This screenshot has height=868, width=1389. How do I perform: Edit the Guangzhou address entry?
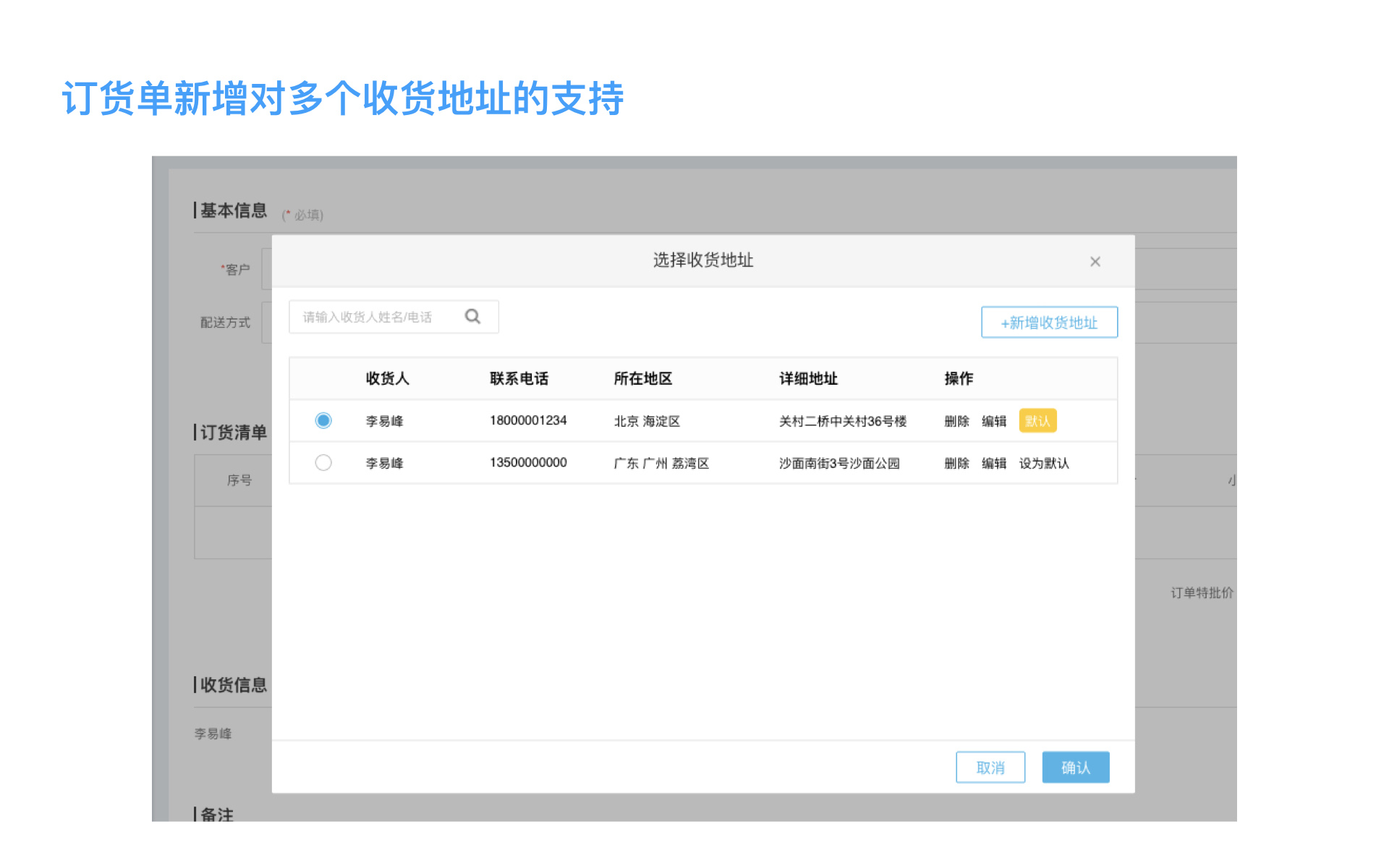(993, 463)
